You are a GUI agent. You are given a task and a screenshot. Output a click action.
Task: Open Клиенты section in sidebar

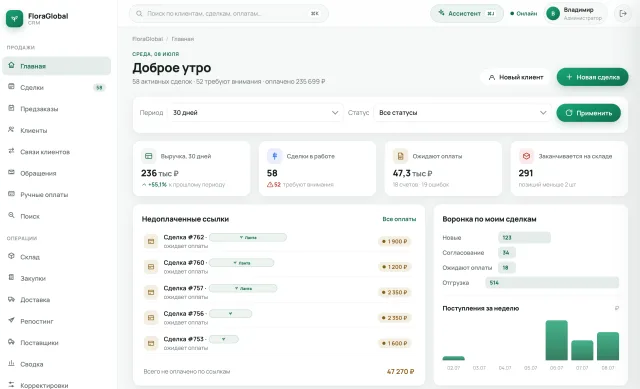(56, 130)
